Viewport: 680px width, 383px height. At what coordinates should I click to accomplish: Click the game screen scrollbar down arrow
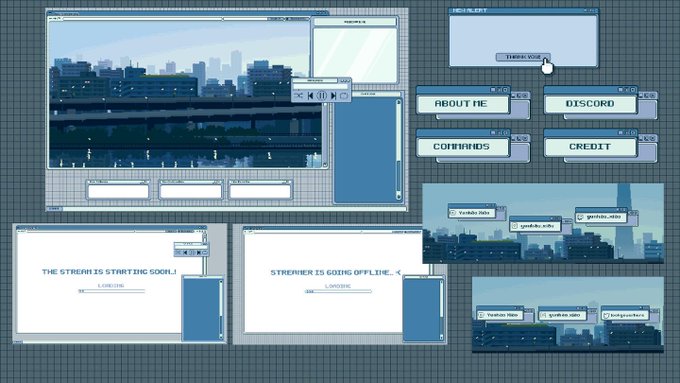click(x=325, y=165)
